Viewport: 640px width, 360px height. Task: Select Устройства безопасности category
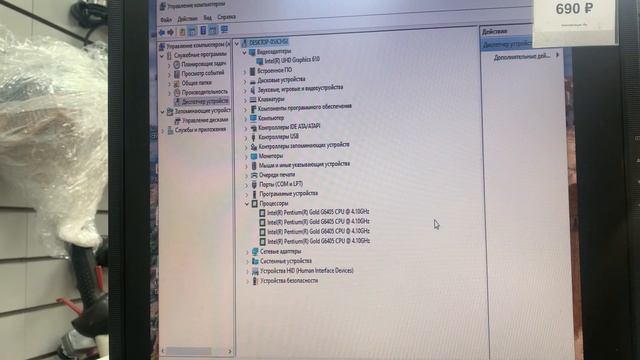pyautogui.click(x=289, y=281)
